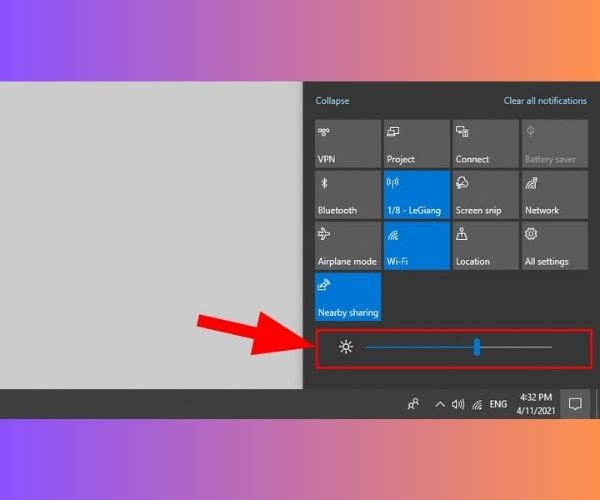Click the volume speaker tray icon
Image resolution: width=600 pixels, height=500 pixels.
tap(458, 404)
